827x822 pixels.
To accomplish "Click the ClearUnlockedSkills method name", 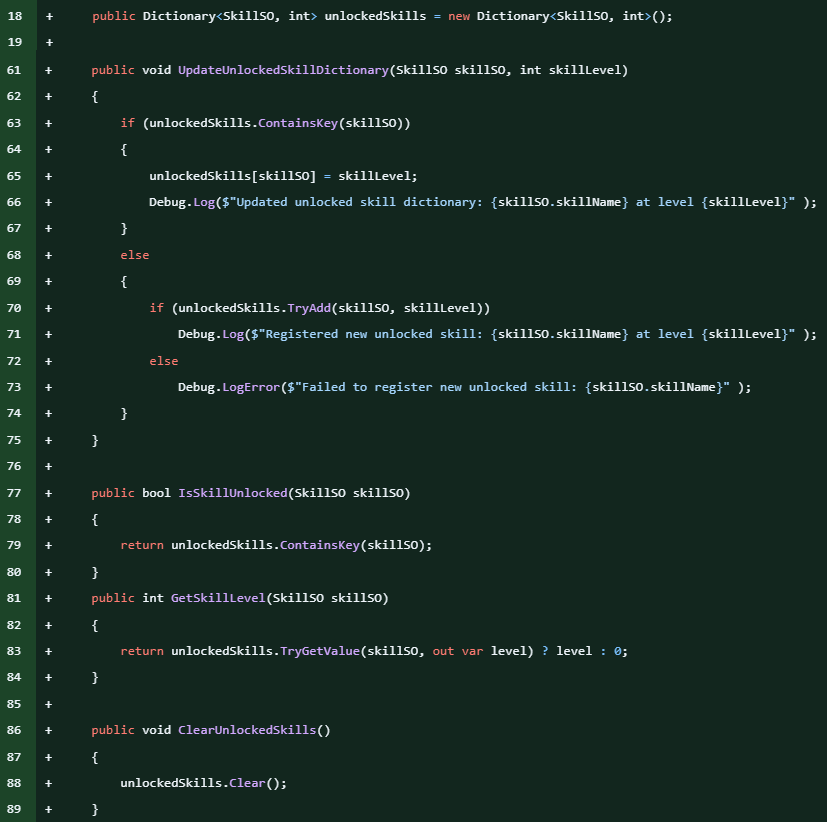I will click(247, 730).
